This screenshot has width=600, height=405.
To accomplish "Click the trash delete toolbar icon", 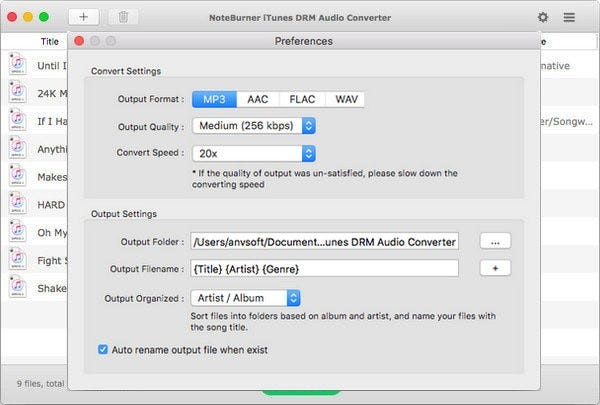I will click(x=123, y=17).
